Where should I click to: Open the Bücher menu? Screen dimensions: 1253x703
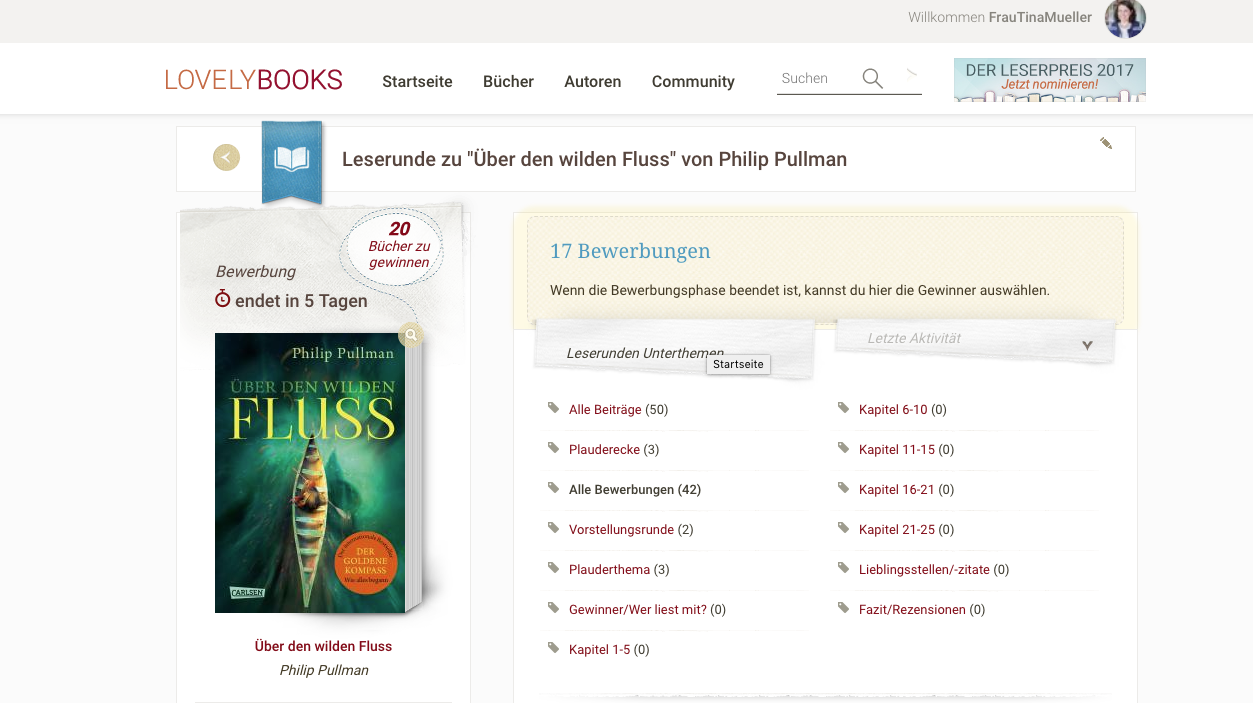(508, 82)
